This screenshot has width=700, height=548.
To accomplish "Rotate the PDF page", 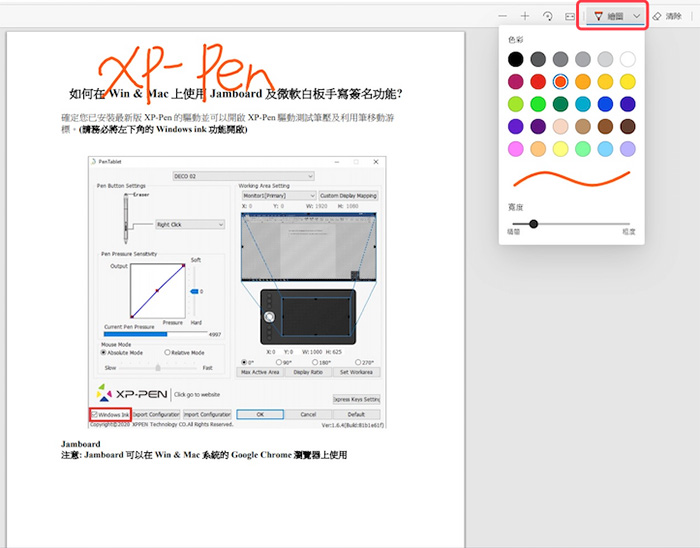I will point(547,17).
